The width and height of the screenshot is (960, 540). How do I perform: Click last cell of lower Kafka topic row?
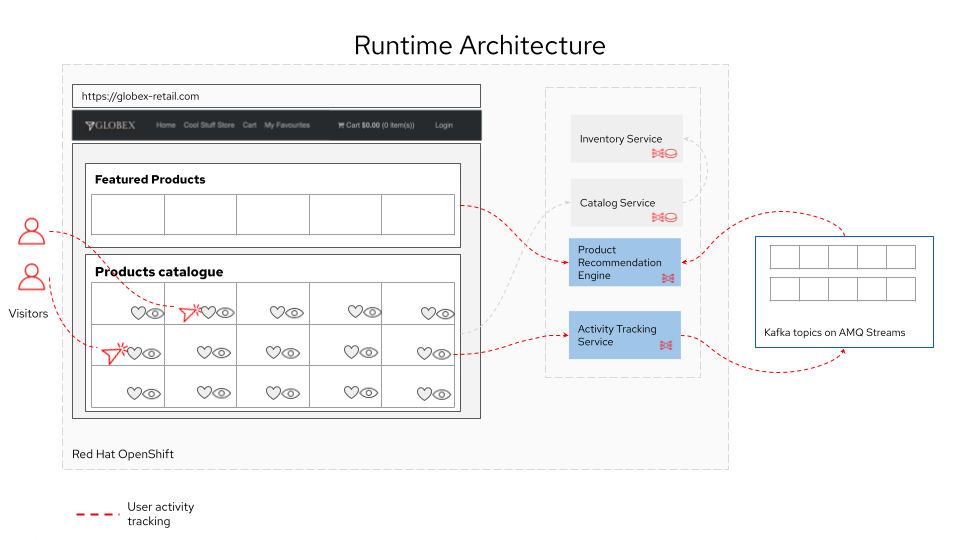click(x=901, y=289)
